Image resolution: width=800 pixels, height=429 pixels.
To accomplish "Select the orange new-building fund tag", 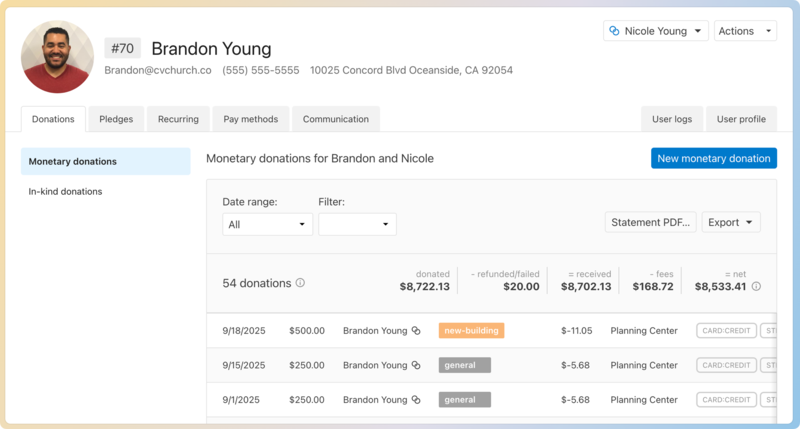I will (x=471, y=330).
